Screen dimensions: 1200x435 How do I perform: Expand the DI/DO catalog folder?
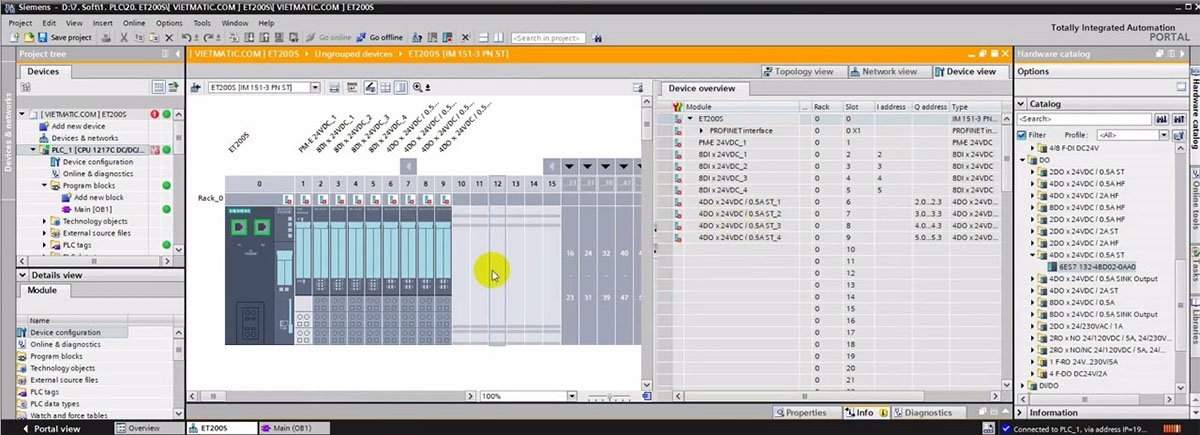click(x=1022, y=386)
